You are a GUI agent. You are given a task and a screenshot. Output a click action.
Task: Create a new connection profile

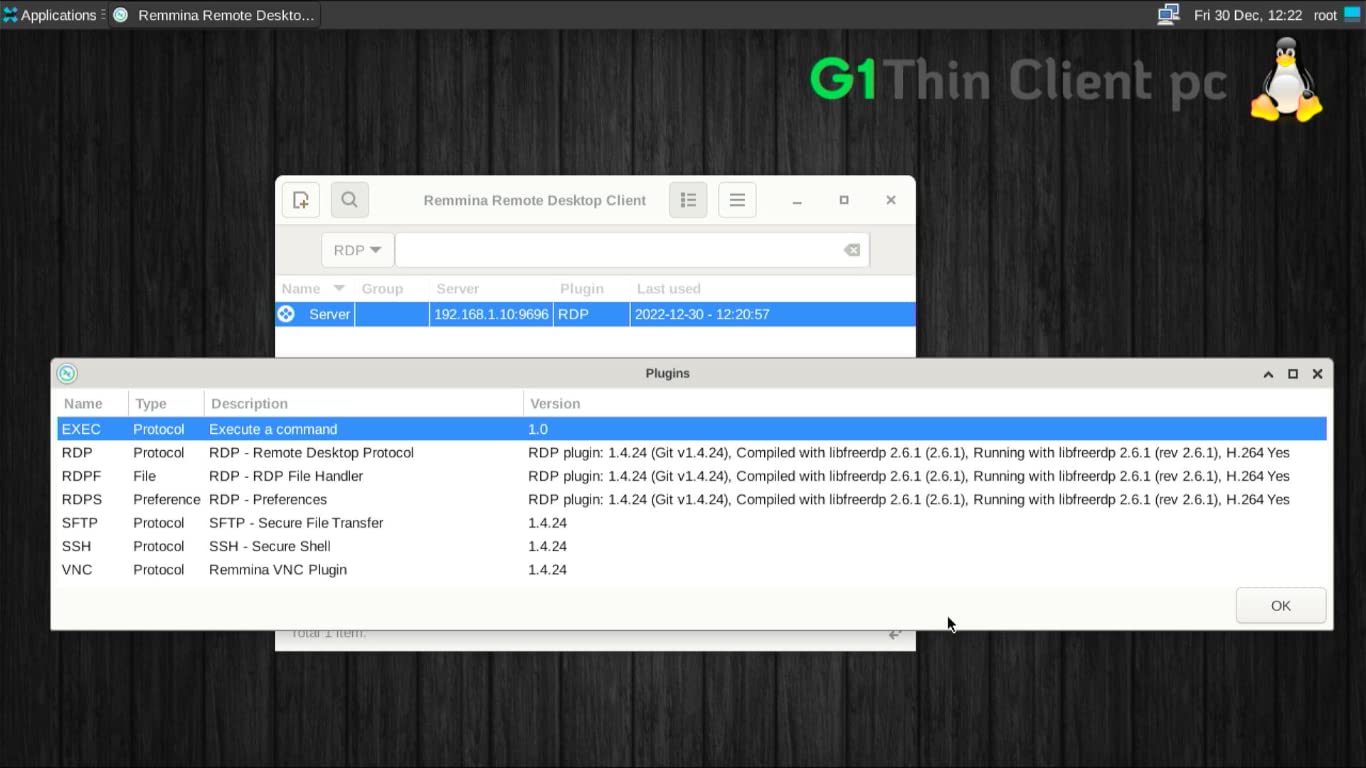click(x=300, y=199)
